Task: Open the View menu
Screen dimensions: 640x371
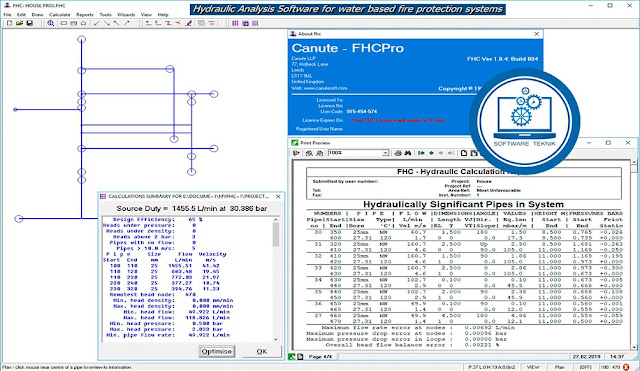Action: tap(146, 15)
